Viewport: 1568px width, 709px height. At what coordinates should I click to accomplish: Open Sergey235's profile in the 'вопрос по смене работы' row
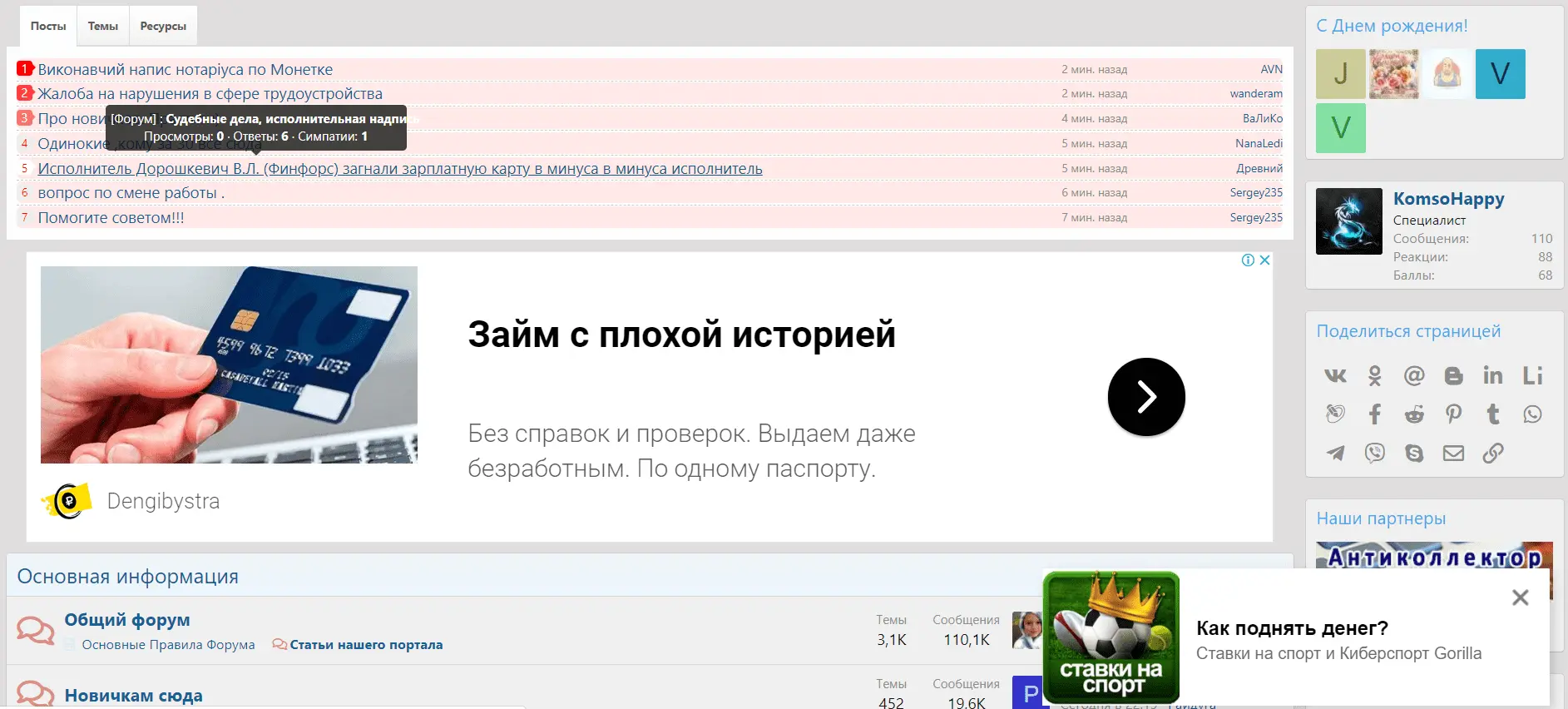[1256, 193]
